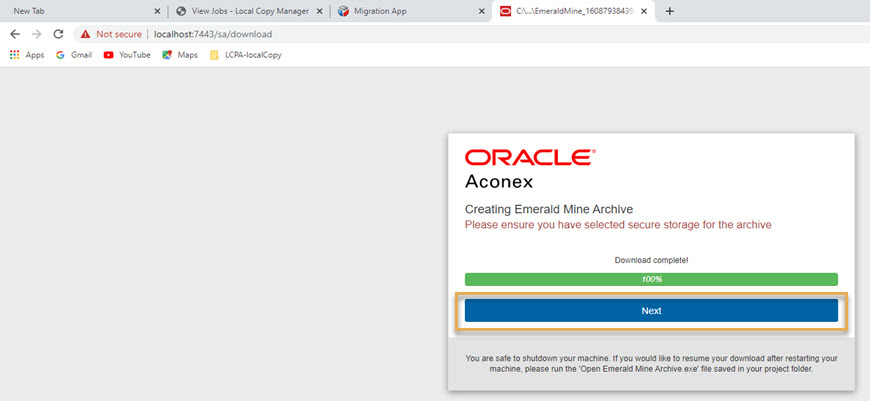Viewport: 870px width, 401px height.
Task: Open the YouTube bookmark
Action: (x=127, y=55)
